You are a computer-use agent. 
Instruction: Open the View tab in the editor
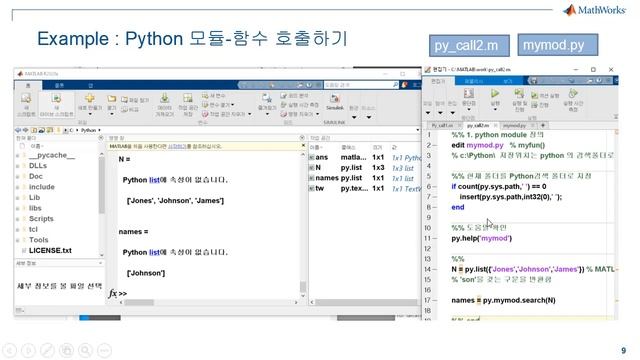tap(507, 81)
